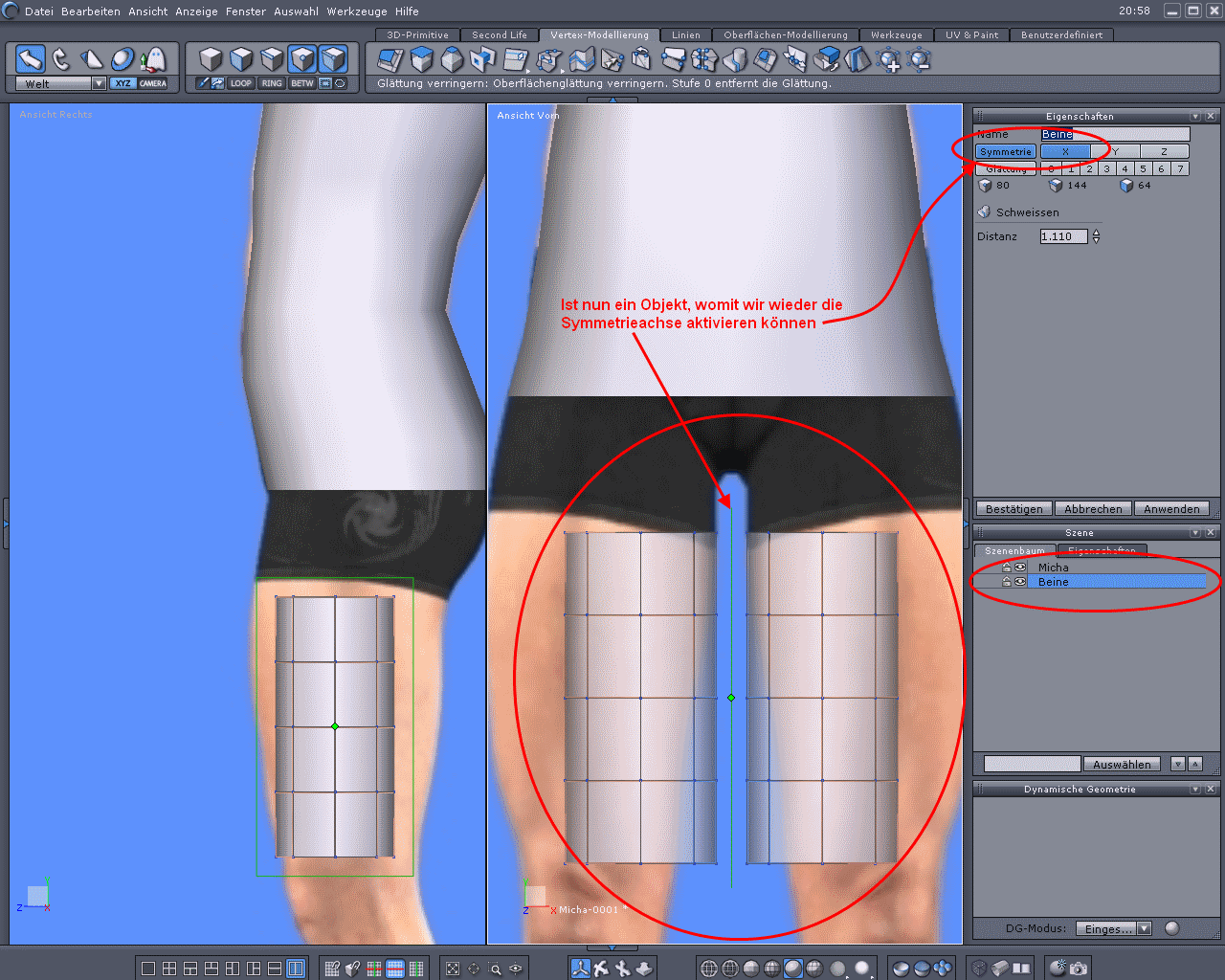Image resolution: width=1225 pixels, height=980 pixels.
Task: Switch to single-pane viewport layout
Action: 148,969
